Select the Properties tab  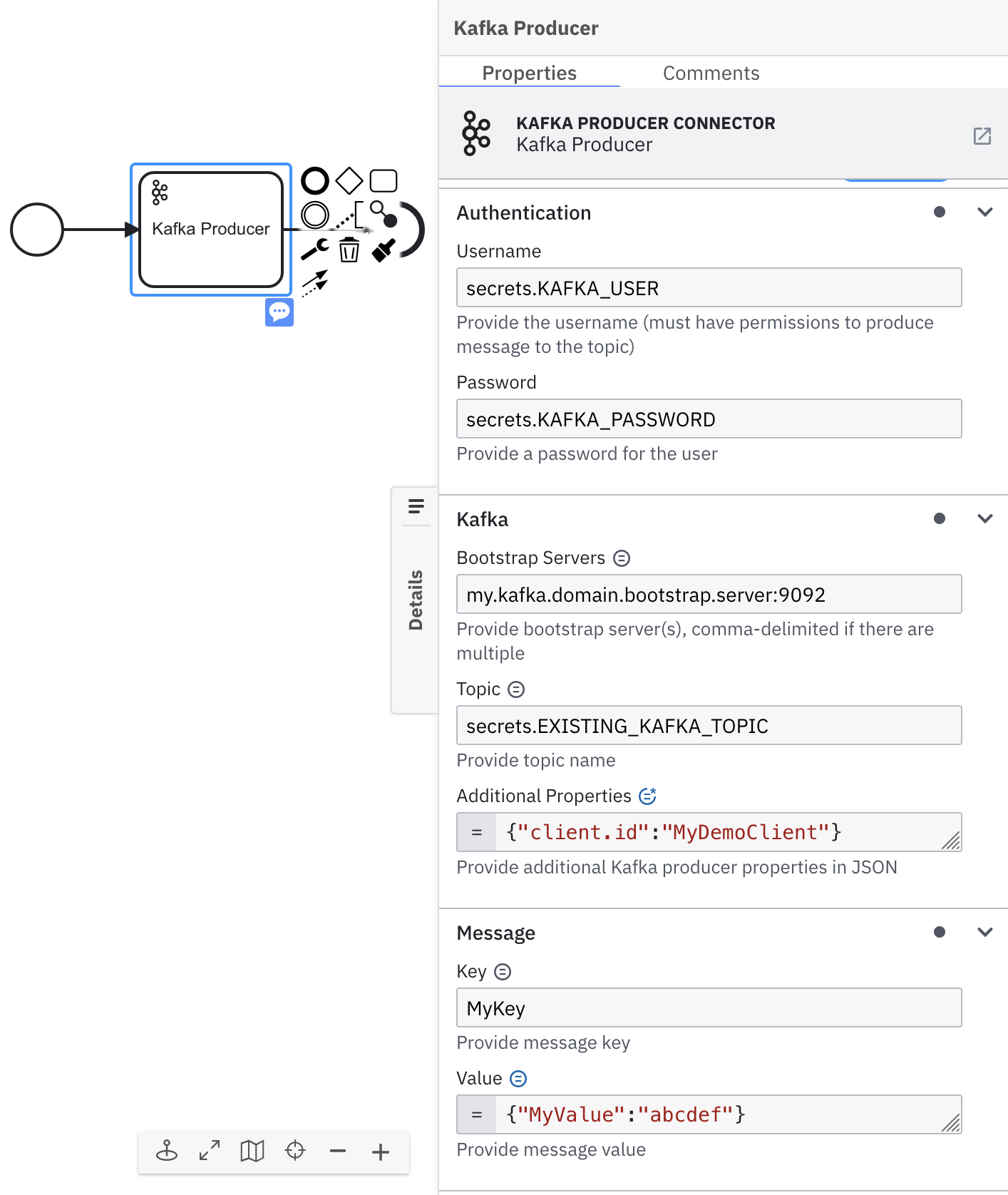point(529,73)
